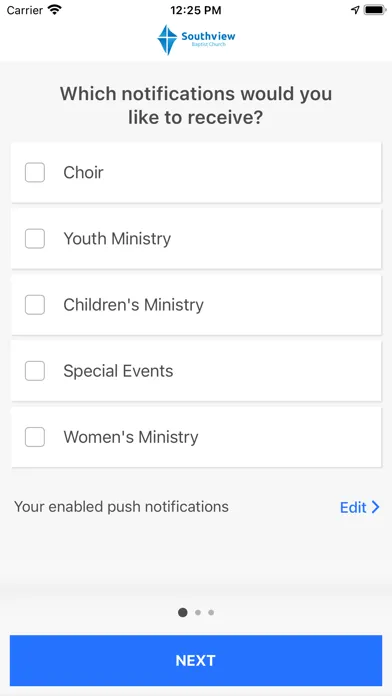Tap the location arrow status icon
Image resolution: width=392 pixels, height=696 pixels.
[355, 10]
